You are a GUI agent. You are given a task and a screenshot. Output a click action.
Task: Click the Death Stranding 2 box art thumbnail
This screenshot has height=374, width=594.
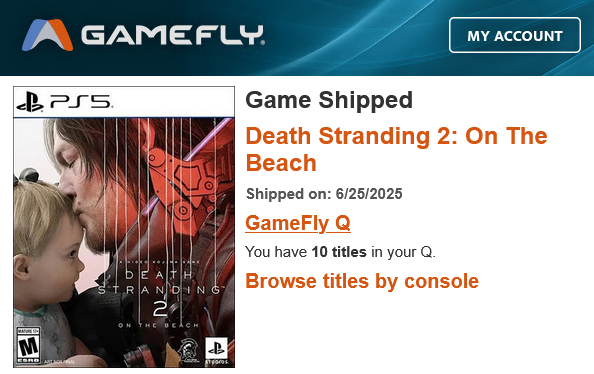124,227
